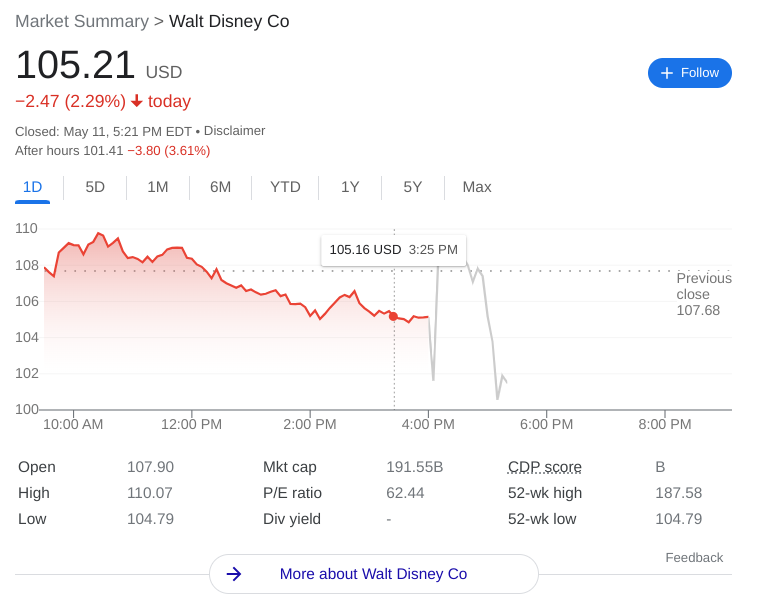Click the Market Summary breadcrumb
The image size is (774, 601).
pyautogui.click(x=82, y=21)
